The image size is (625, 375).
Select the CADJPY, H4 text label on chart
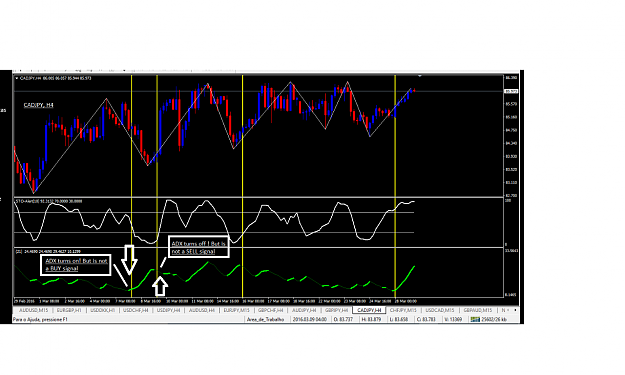pyautogui.click(x=38, y=105)
